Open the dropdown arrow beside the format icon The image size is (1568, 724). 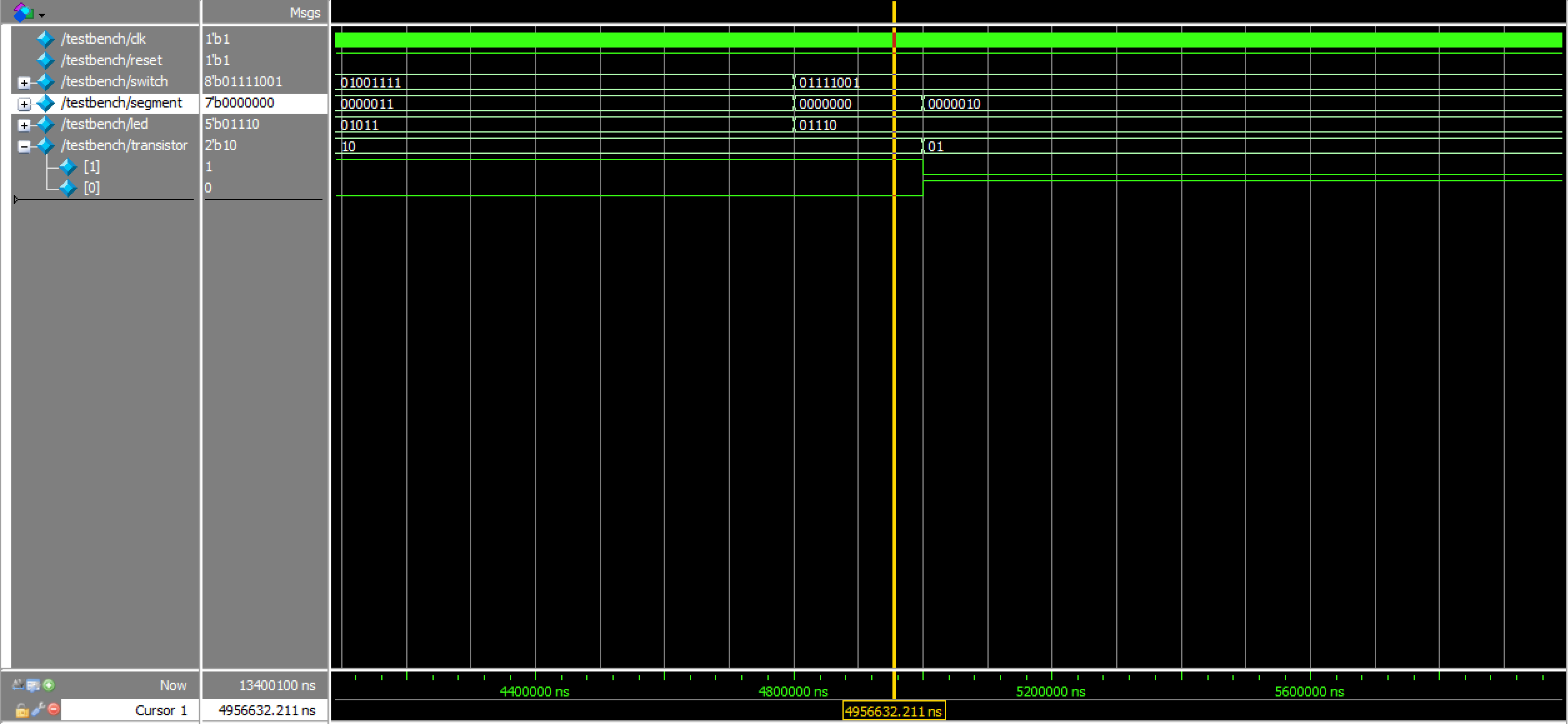[42, 14]
